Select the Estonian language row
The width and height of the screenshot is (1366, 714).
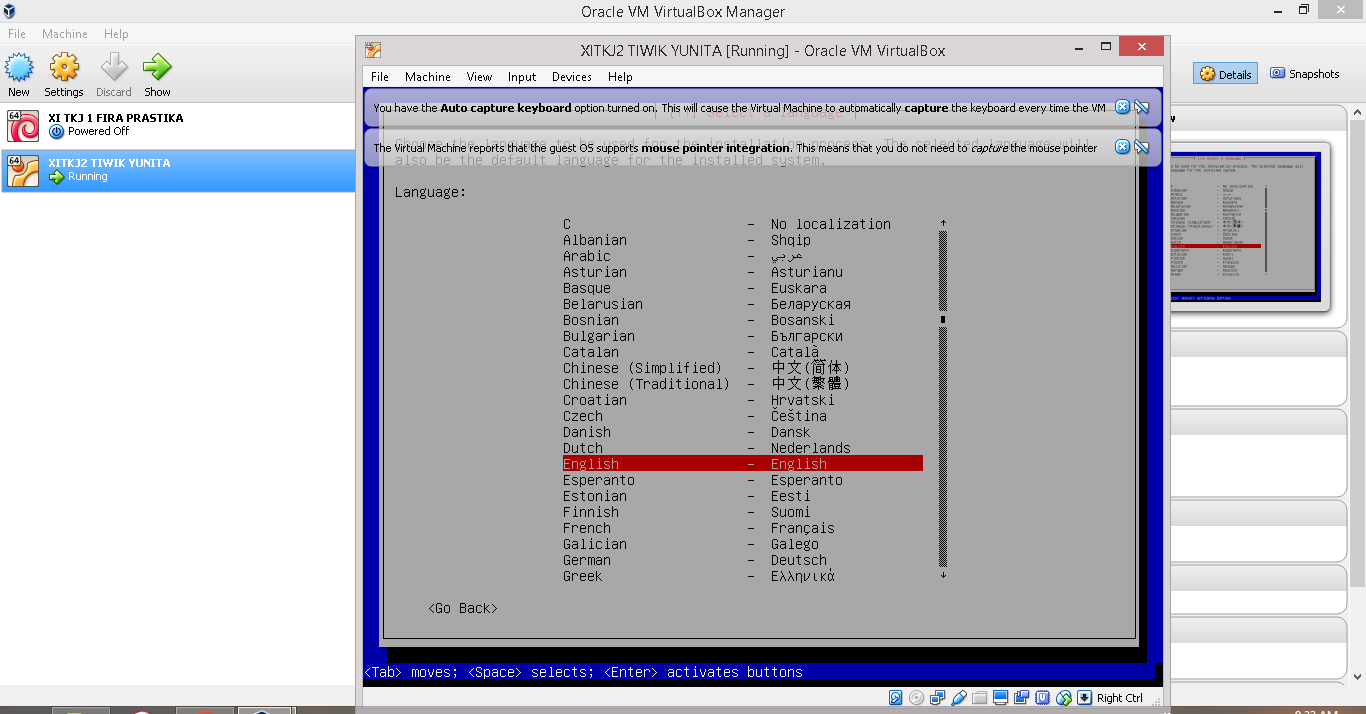click(x=743, y=496)
